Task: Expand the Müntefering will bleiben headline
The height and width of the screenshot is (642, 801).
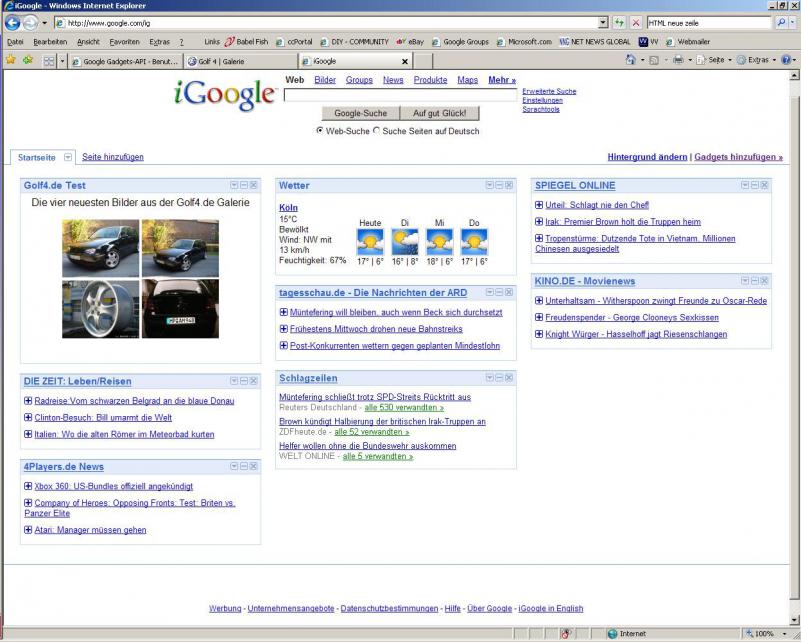Action: click(284, 313)
